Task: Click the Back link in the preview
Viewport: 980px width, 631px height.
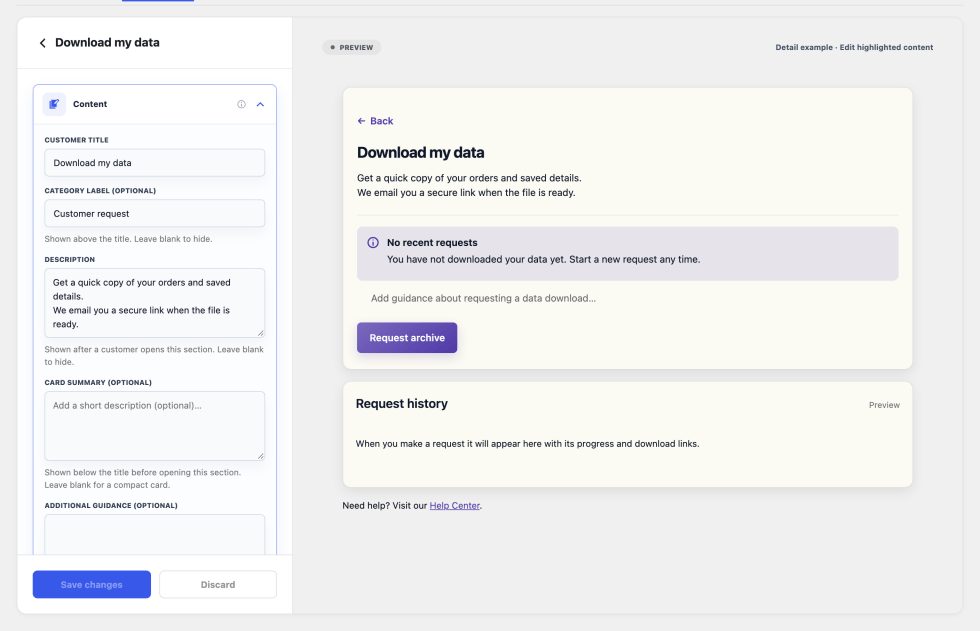Action: [x=375, y=121]
